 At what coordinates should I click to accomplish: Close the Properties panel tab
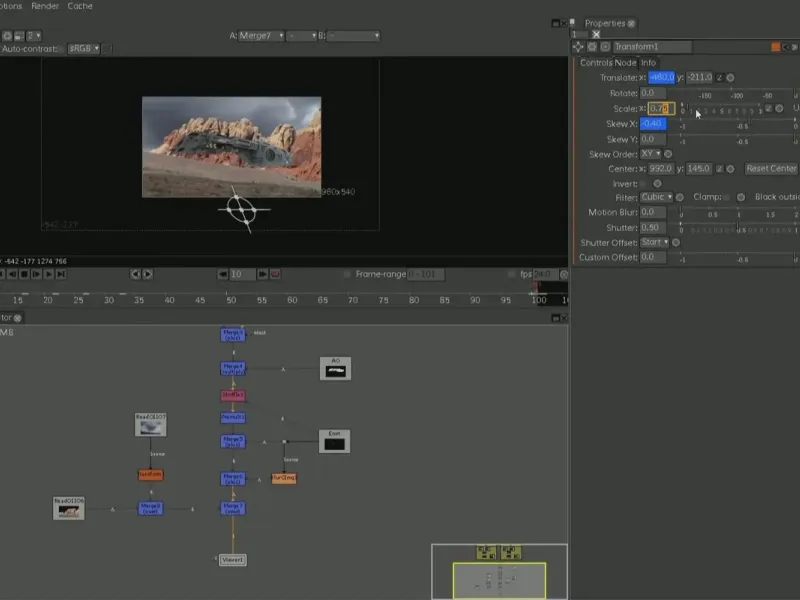click(631, 23)
